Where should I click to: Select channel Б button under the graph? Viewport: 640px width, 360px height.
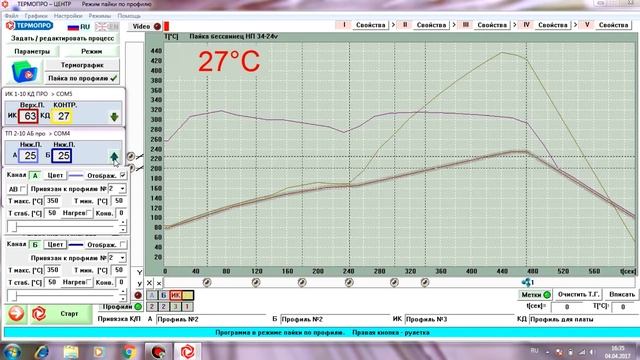(164, 295)
